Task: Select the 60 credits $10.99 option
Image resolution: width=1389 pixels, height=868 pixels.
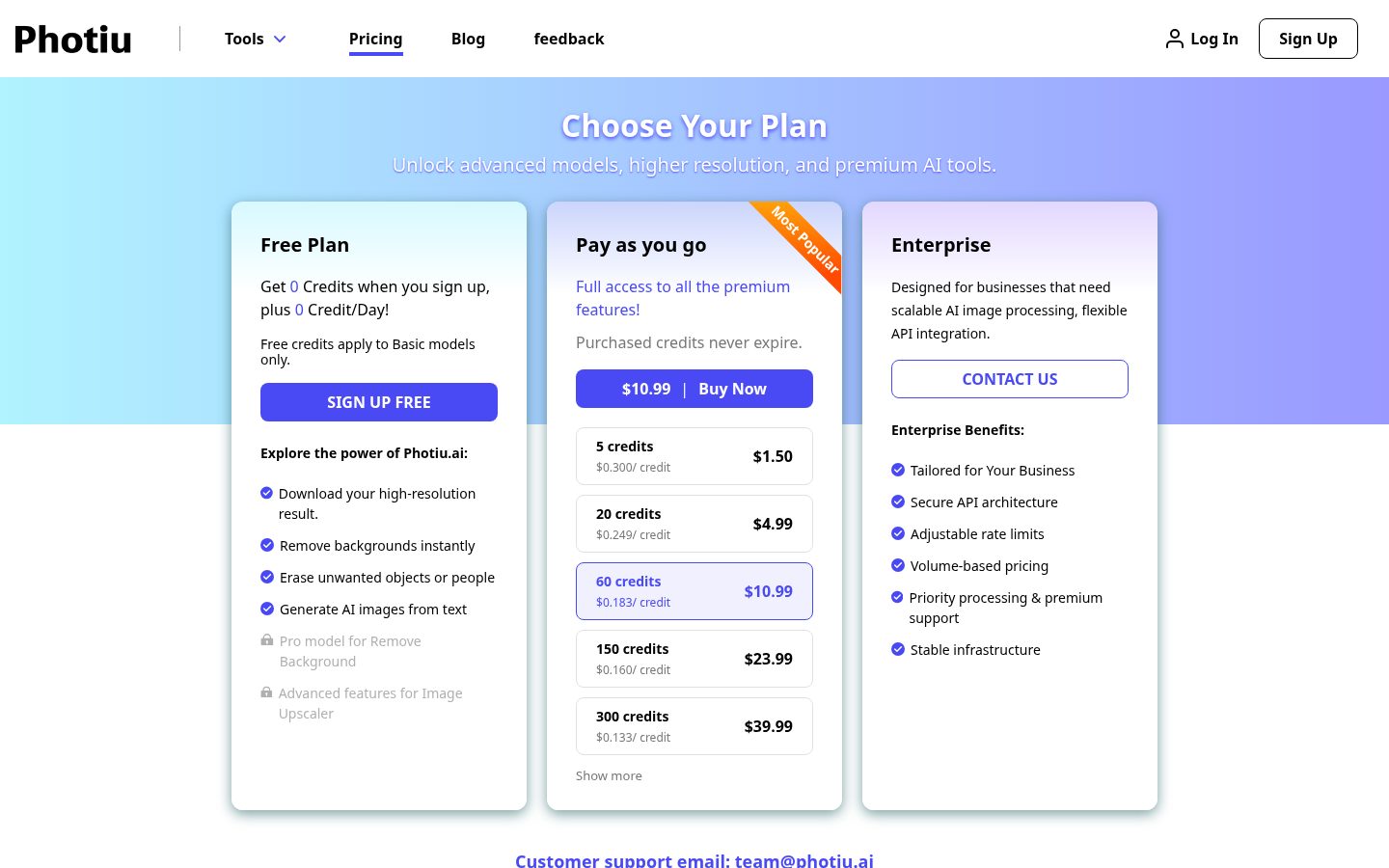Action: [x=694, y=591]
